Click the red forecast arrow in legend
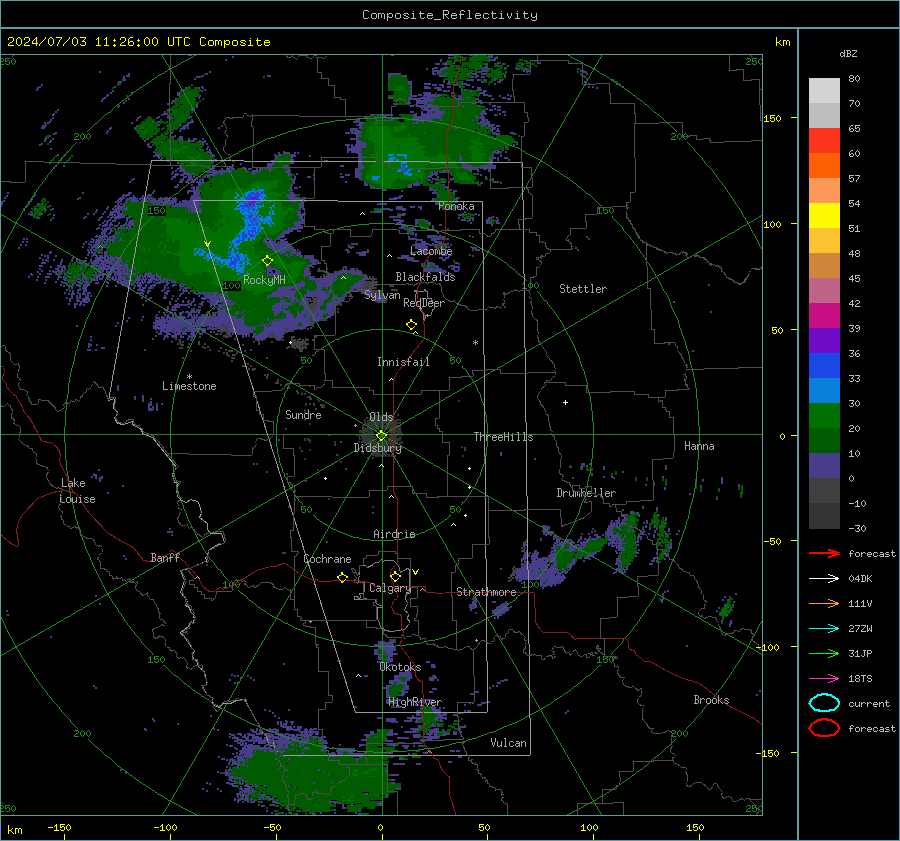 (x=824, y=553)
